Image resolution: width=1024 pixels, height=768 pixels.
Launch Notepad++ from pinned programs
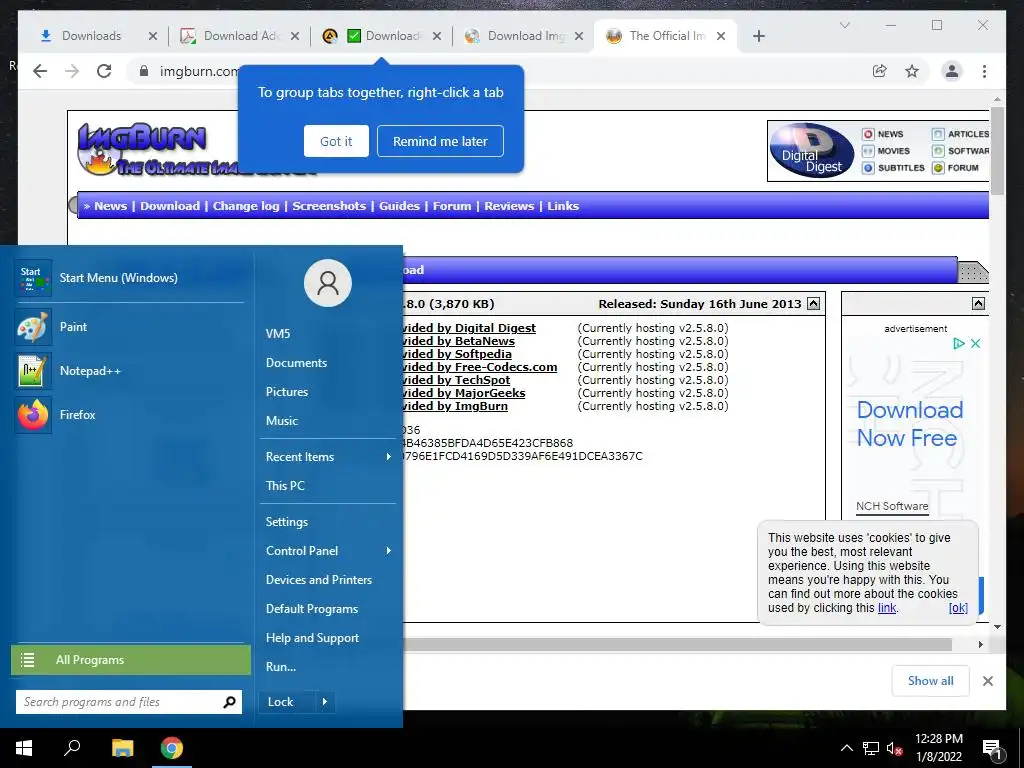click(129, 370)
